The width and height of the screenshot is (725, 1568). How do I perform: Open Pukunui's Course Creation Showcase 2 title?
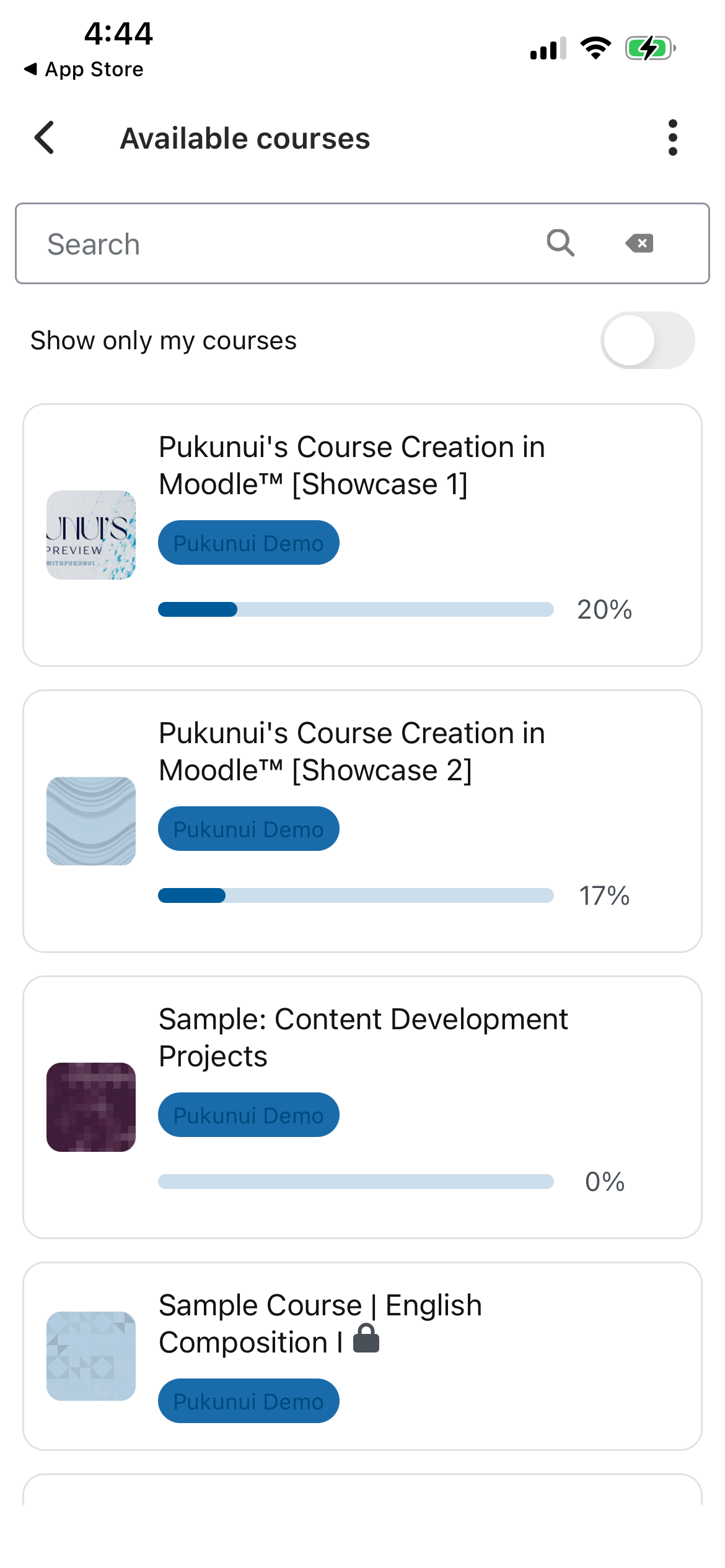351,751
